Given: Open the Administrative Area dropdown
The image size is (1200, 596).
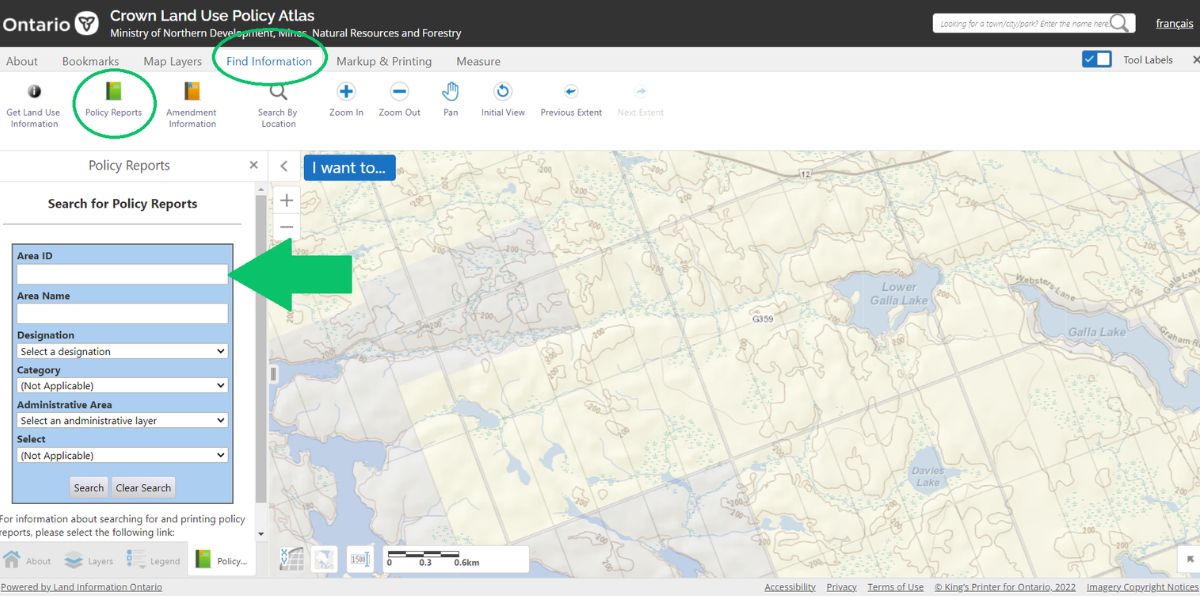Looking at the screenshot, I should (x=122, y=420).
